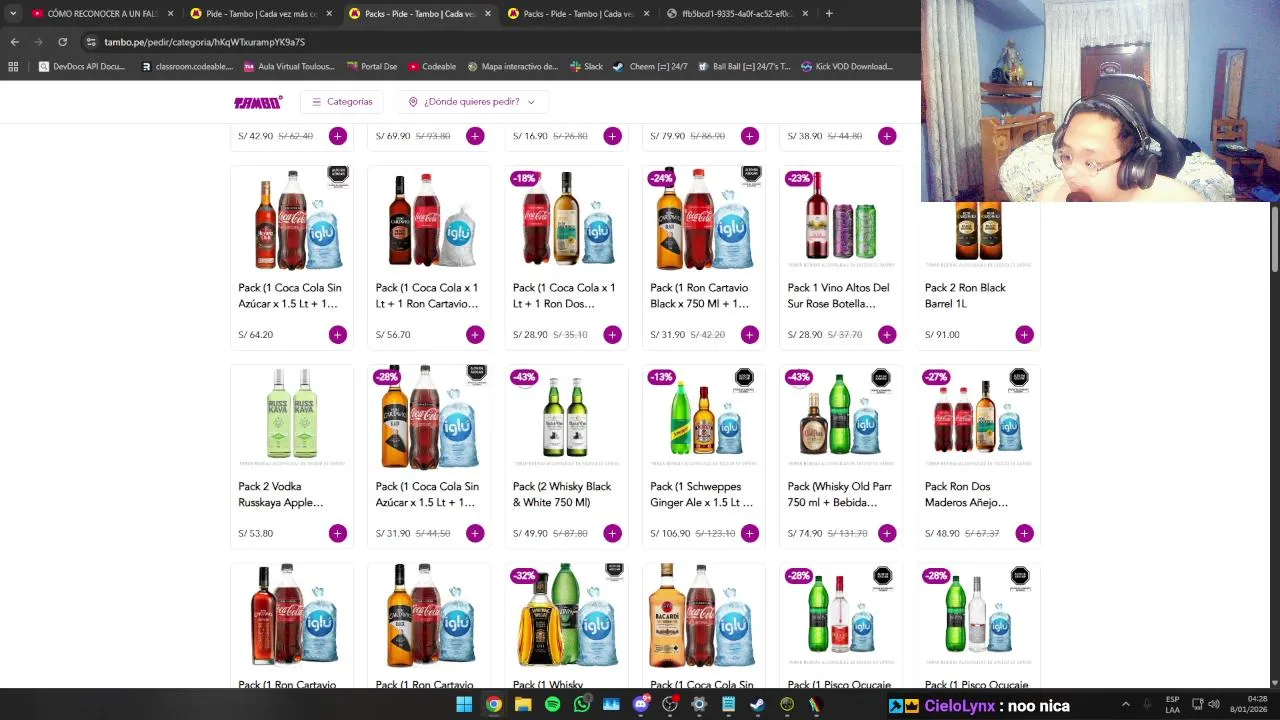Open Mapa interactivo de... bookmark
Viewport: 1280px width, 720px height.
click(x=512, y=67)
